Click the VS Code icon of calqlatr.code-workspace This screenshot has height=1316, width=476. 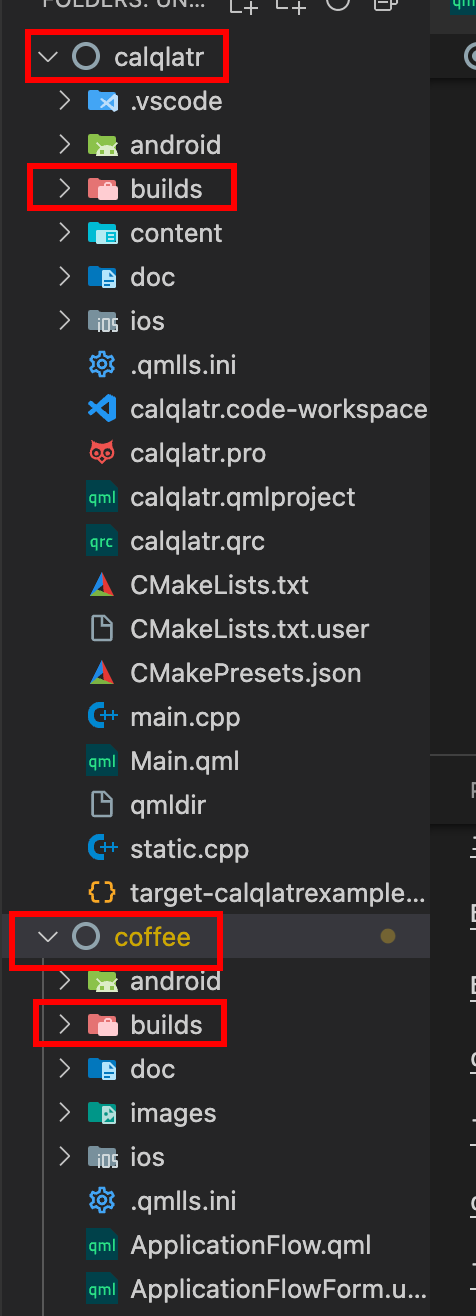[102, 409]
